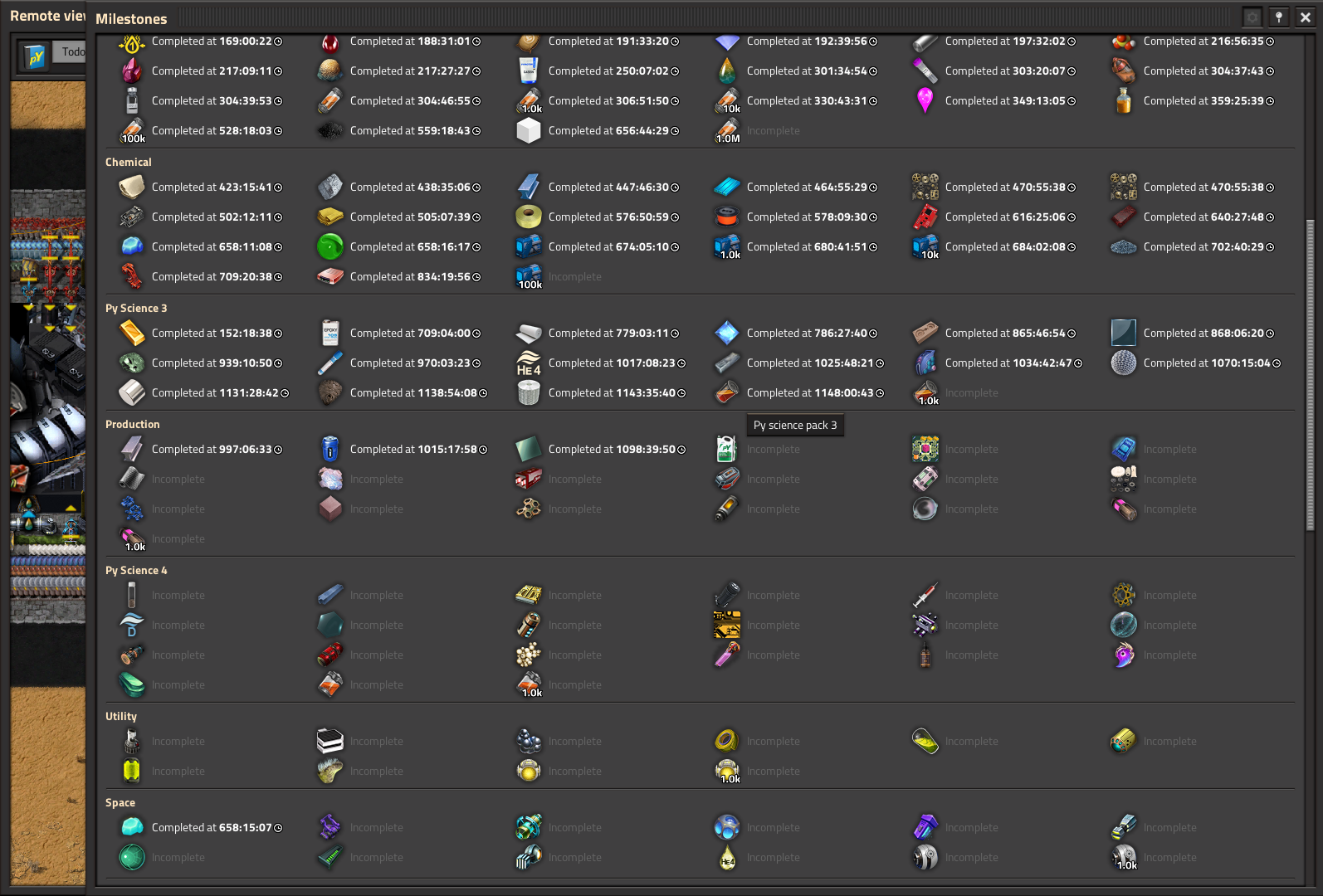Click the blue barrel icon beside 1015:17:58
The width and height of the screenshot is (1323, 896).
tap(330, 450)
